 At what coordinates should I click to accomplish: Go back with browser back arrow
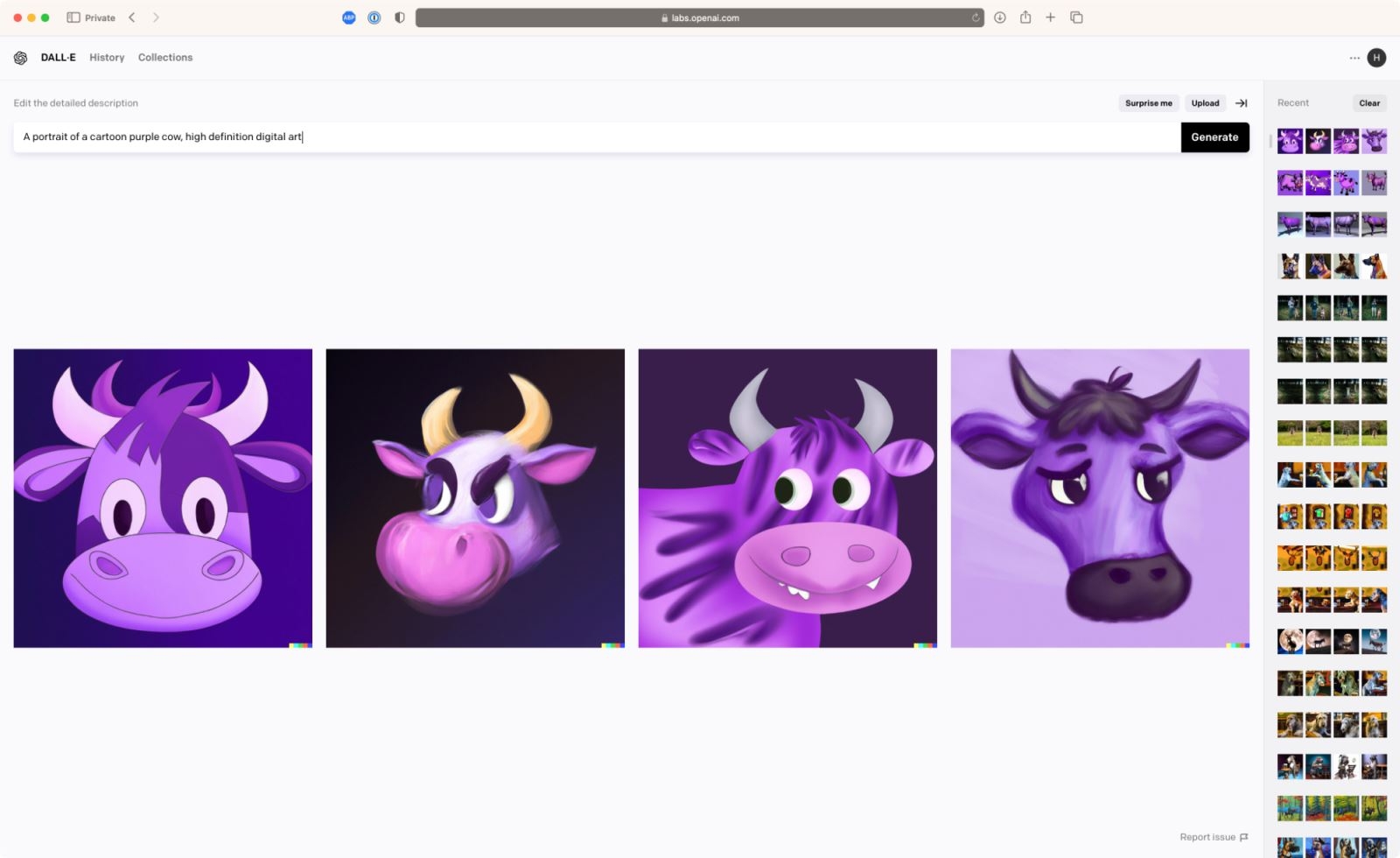[x=132, y=18]
